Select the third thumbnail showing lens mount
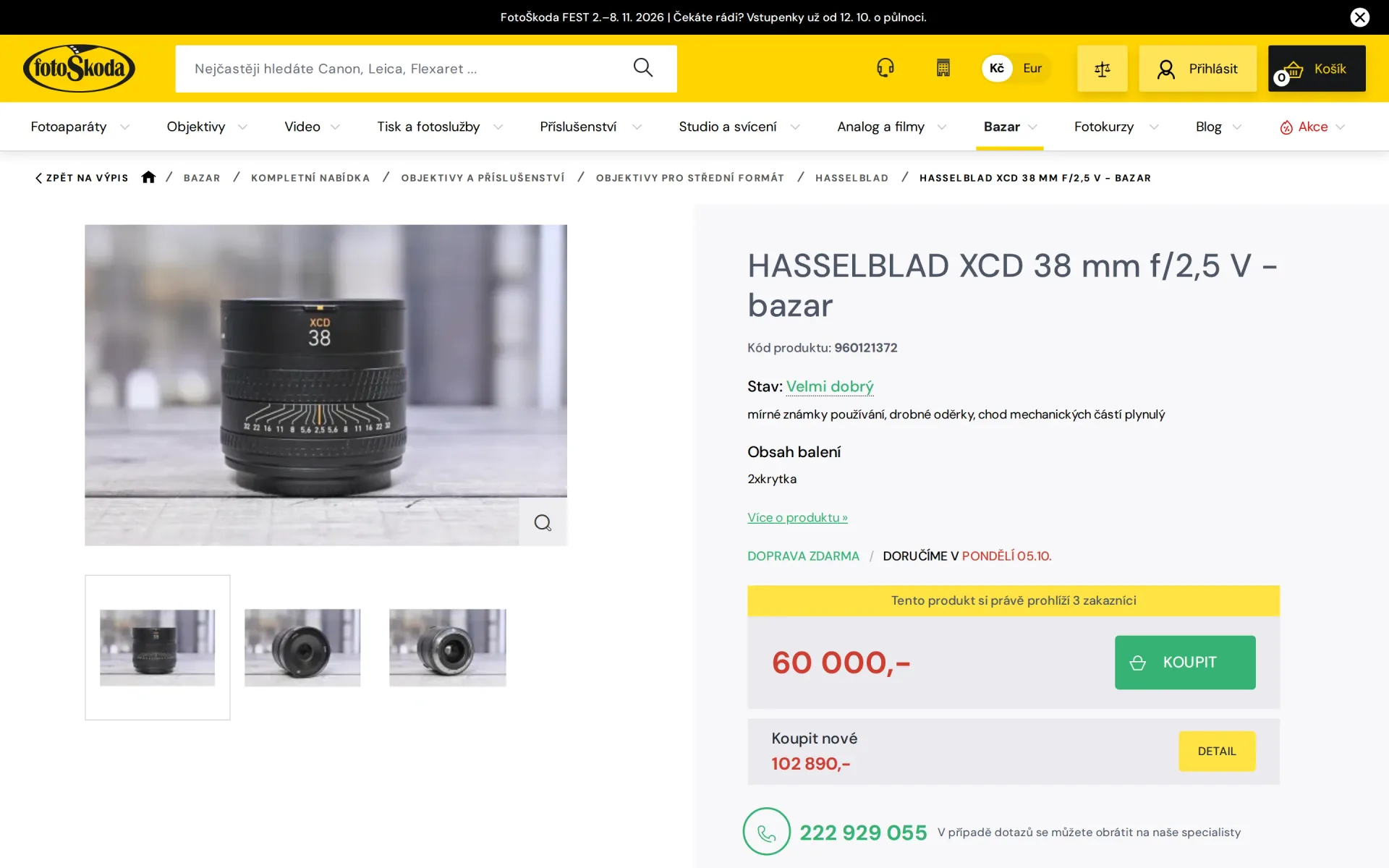 tap(448, 647)
